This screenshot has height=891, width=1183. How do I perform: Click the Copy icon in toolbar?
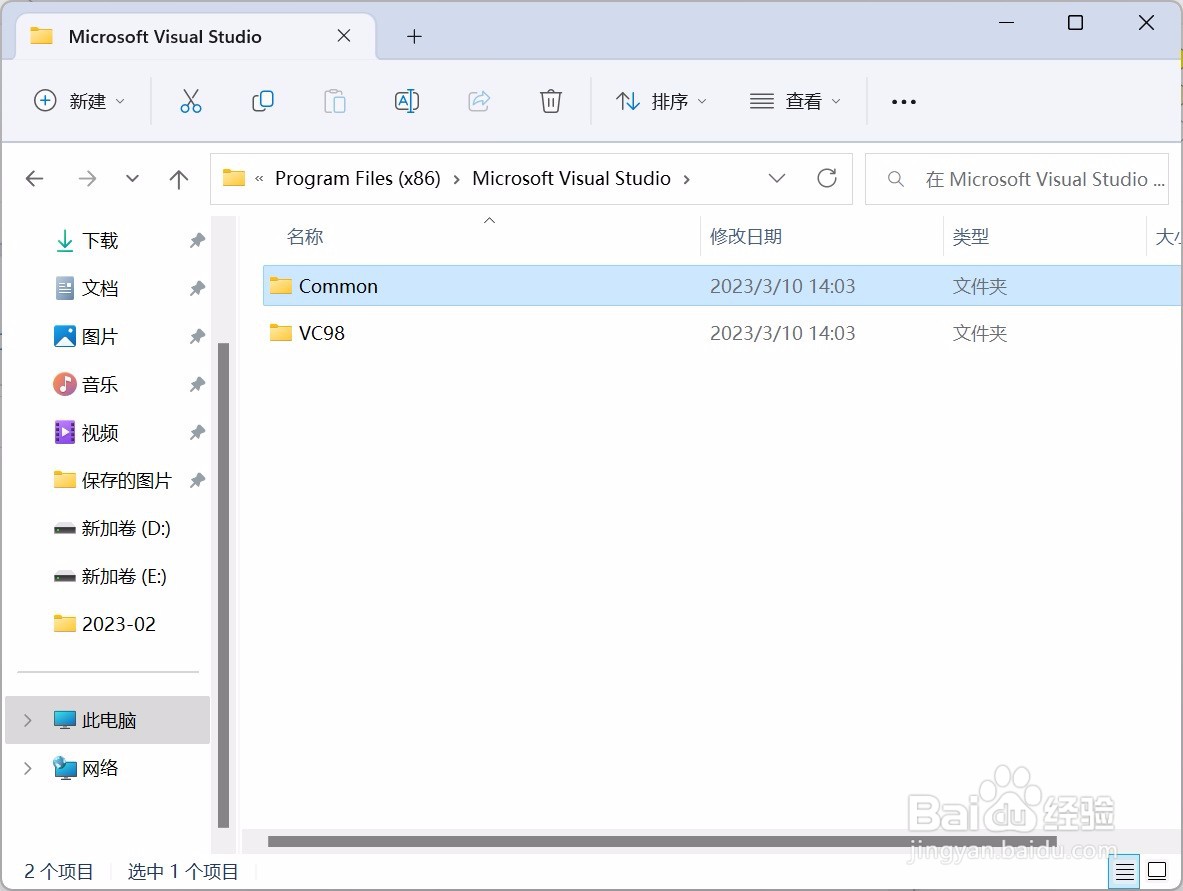click(x=263, y=101)
